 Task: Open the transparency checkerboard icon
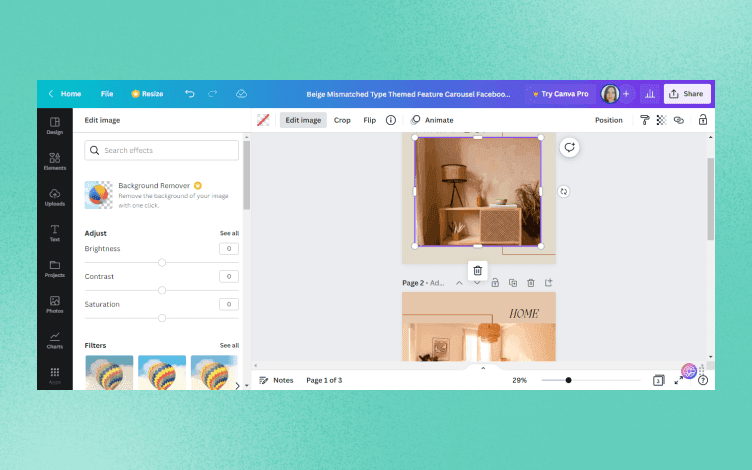pyautogui.click(x=661, y=120)
